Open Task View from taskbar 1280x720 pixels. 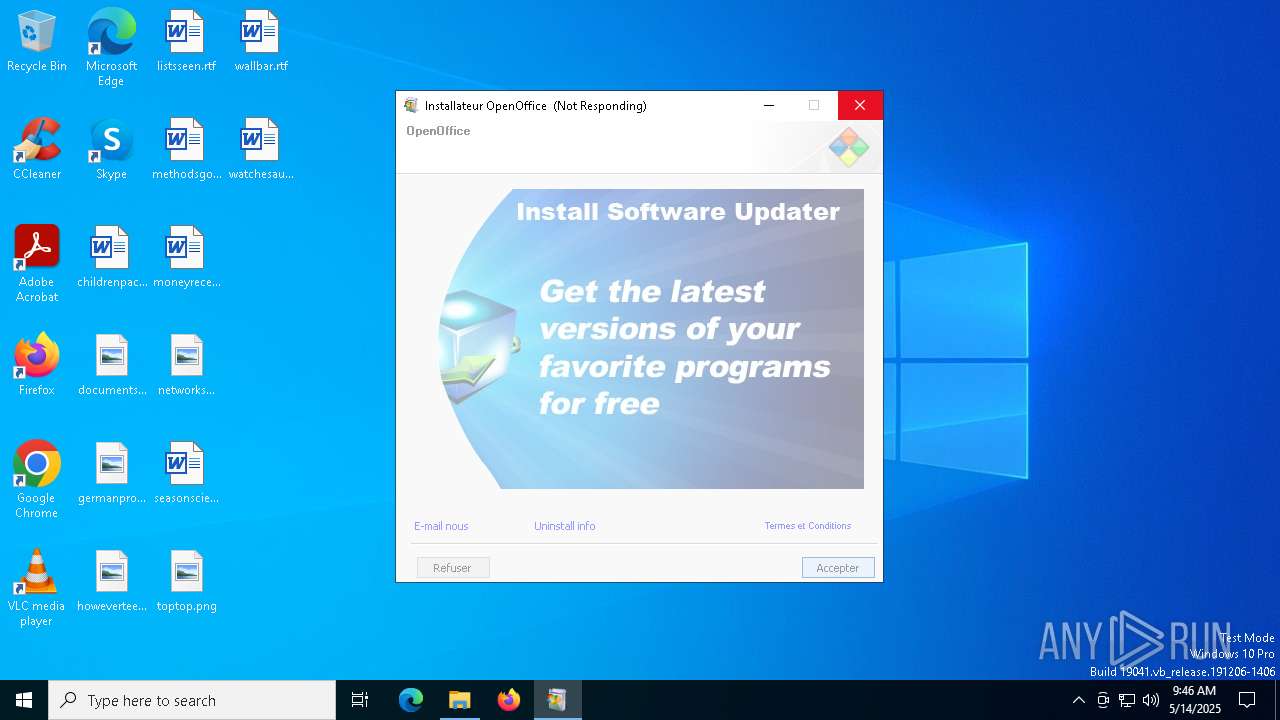(360, 700)
